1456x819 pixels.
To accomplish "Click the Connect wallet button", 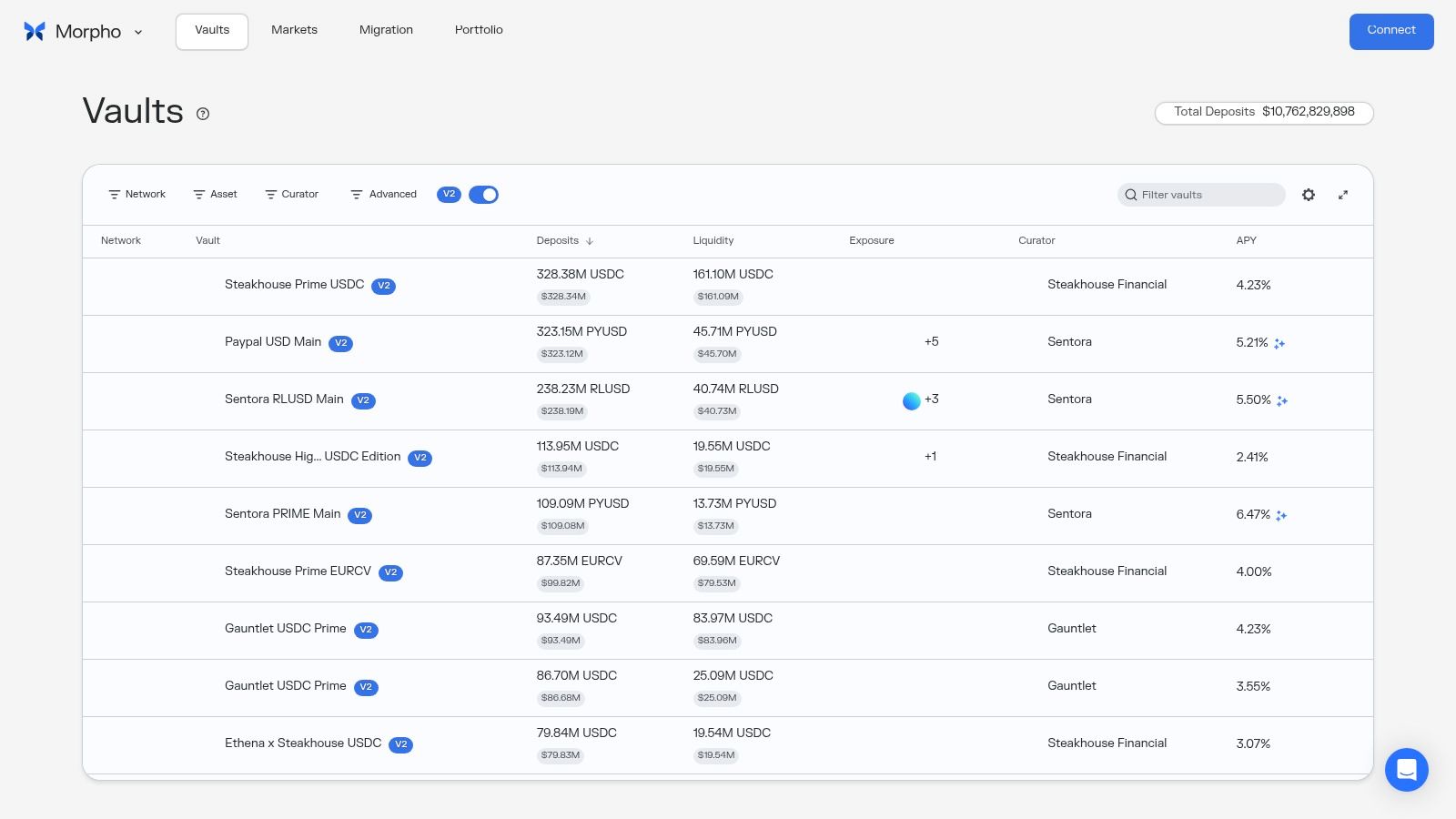I will 1391,31.
